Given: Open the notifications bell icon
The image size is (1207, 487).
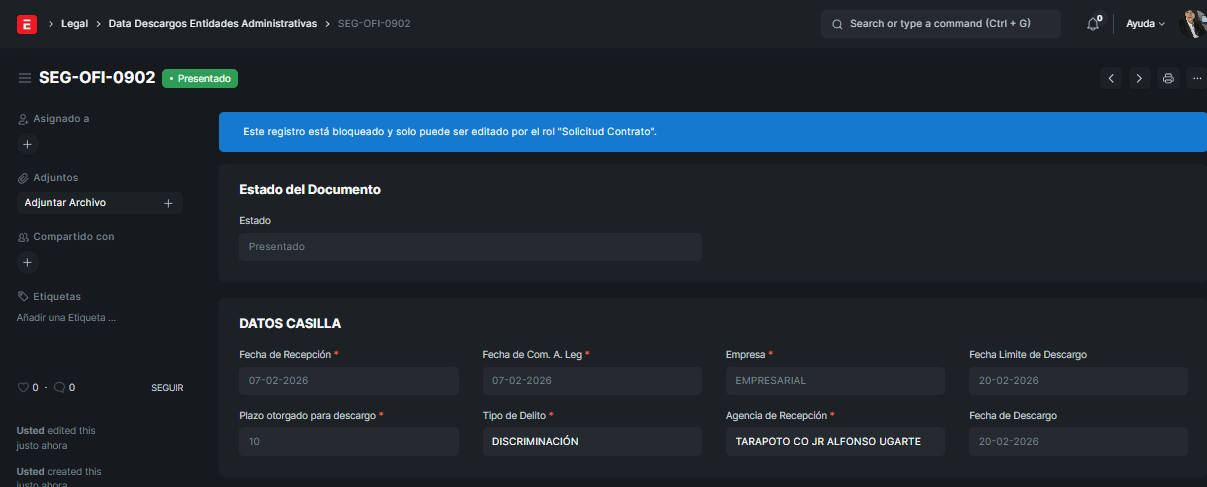Looking at the screenshot, I should pyautogui.click(x=1093, y=24).
